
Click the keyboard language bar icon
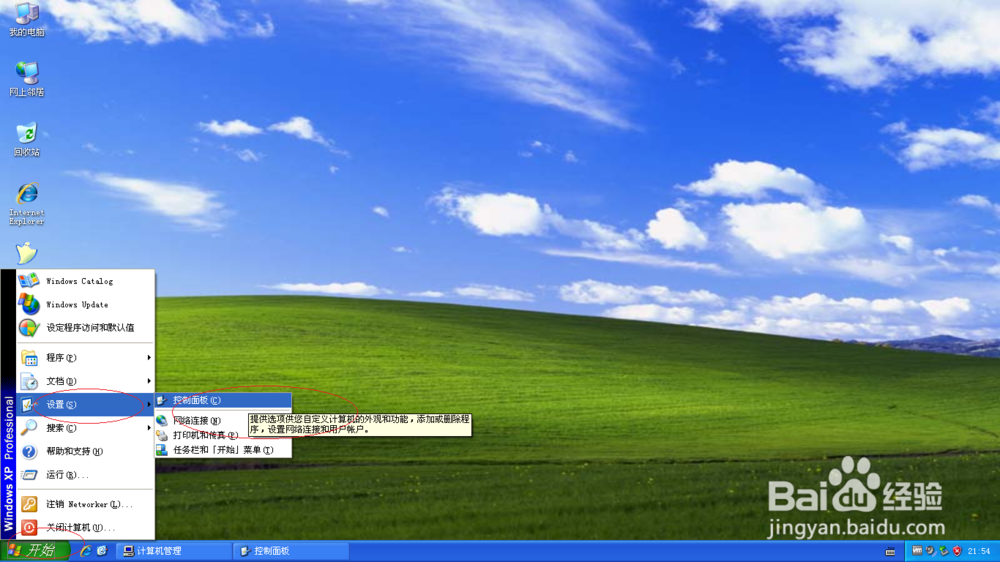coord(890,551)
